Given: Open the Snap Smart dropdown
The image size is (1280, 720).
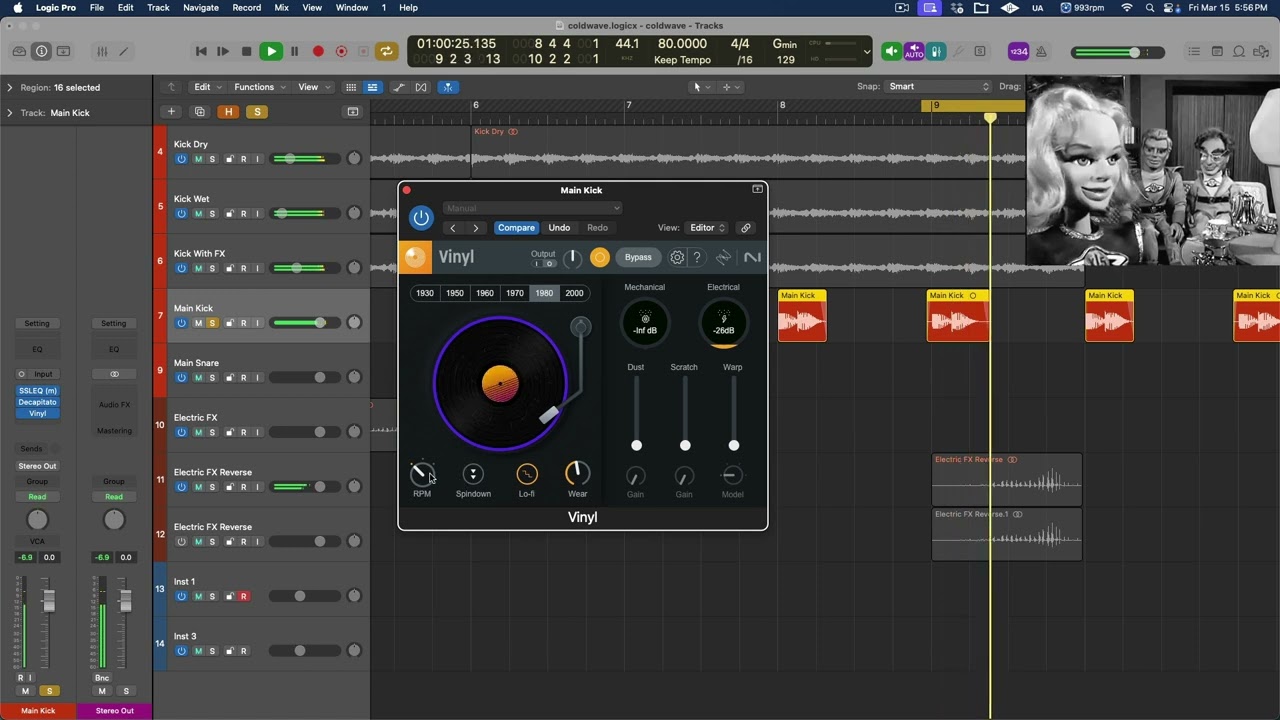Looking at the screenshot, I should point(938,87).
